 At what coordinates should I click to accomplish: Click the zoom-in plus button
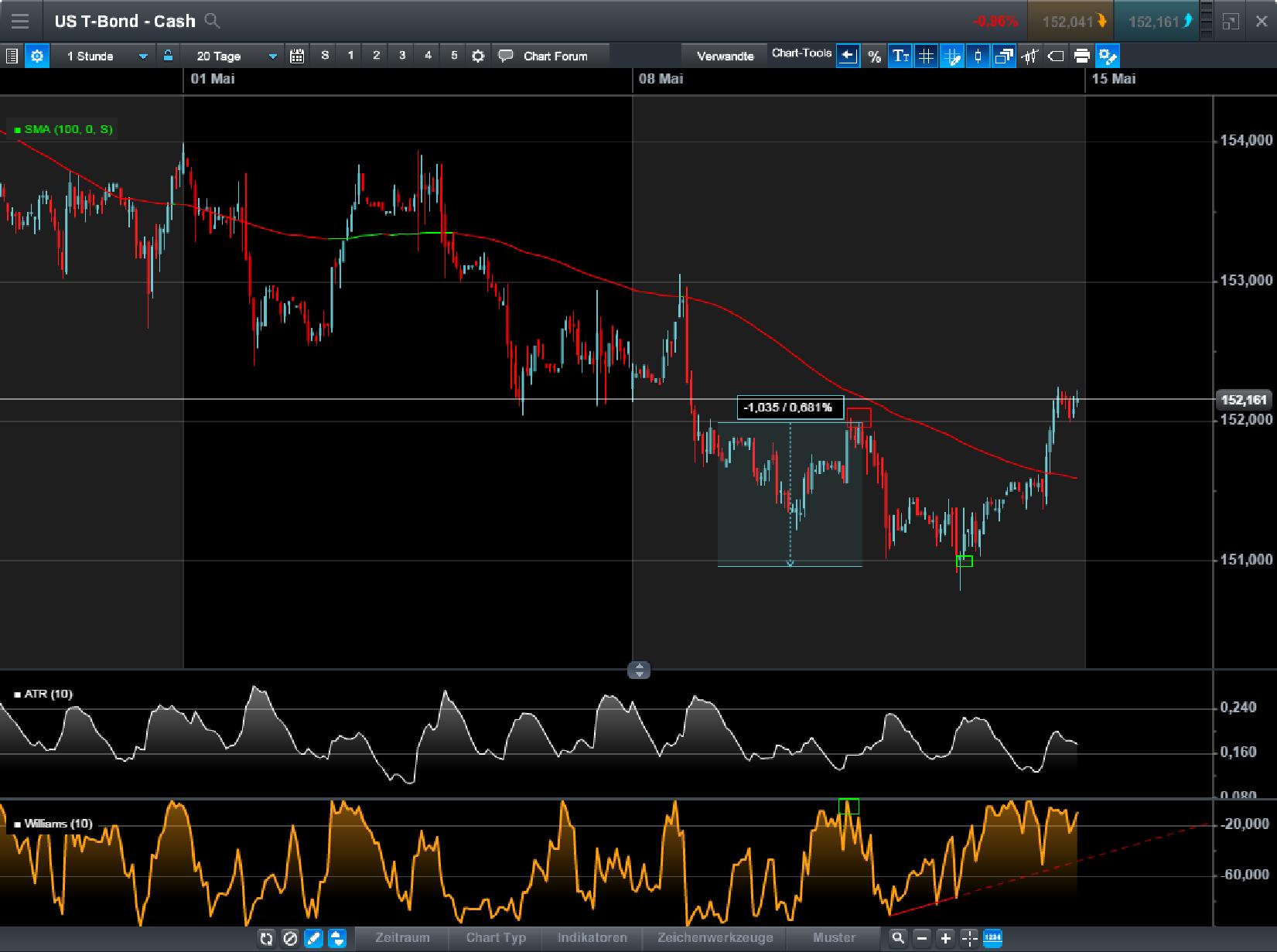(945, 938)
